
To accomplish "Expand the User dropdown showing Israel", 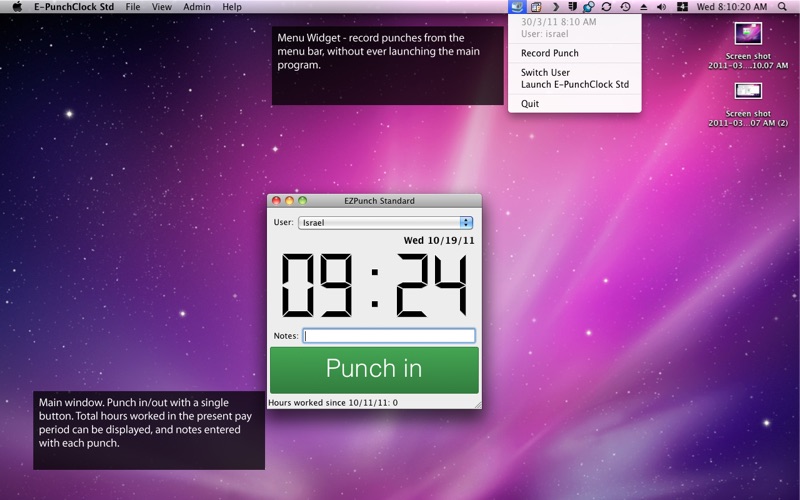I will coord(386,222).
